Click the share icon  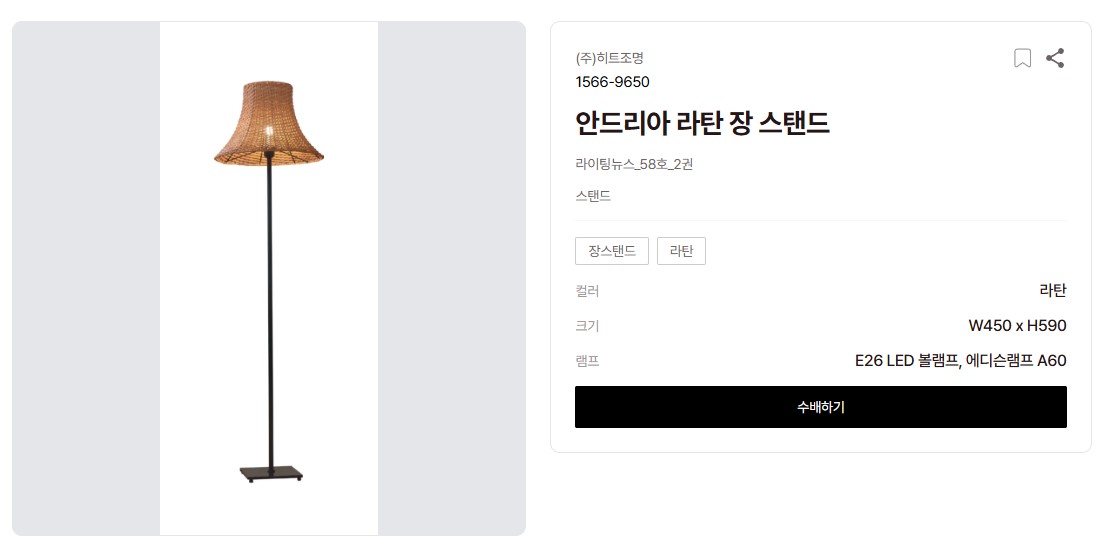click(x=1055, y=58)
